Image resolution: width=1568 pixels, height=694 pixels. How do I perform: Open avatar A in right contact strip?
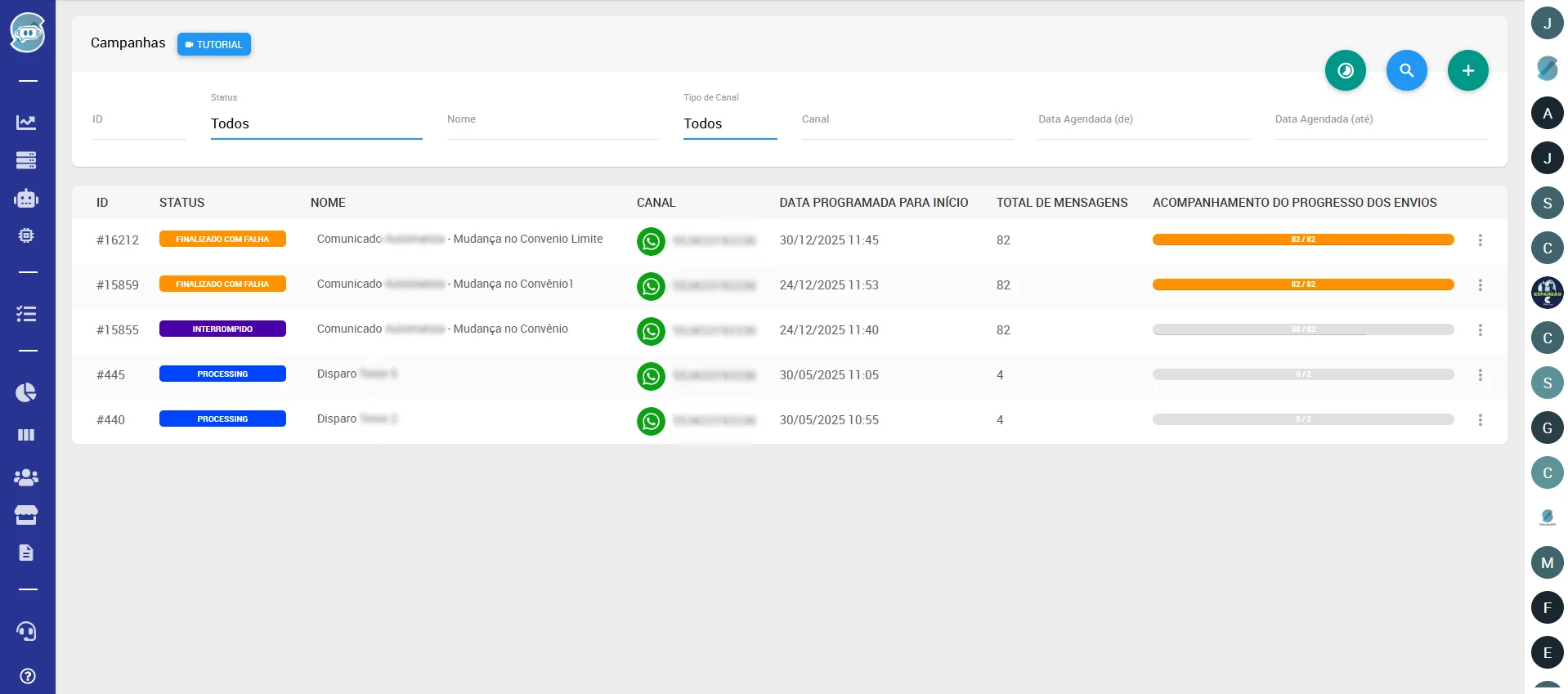click(1548, 113)
